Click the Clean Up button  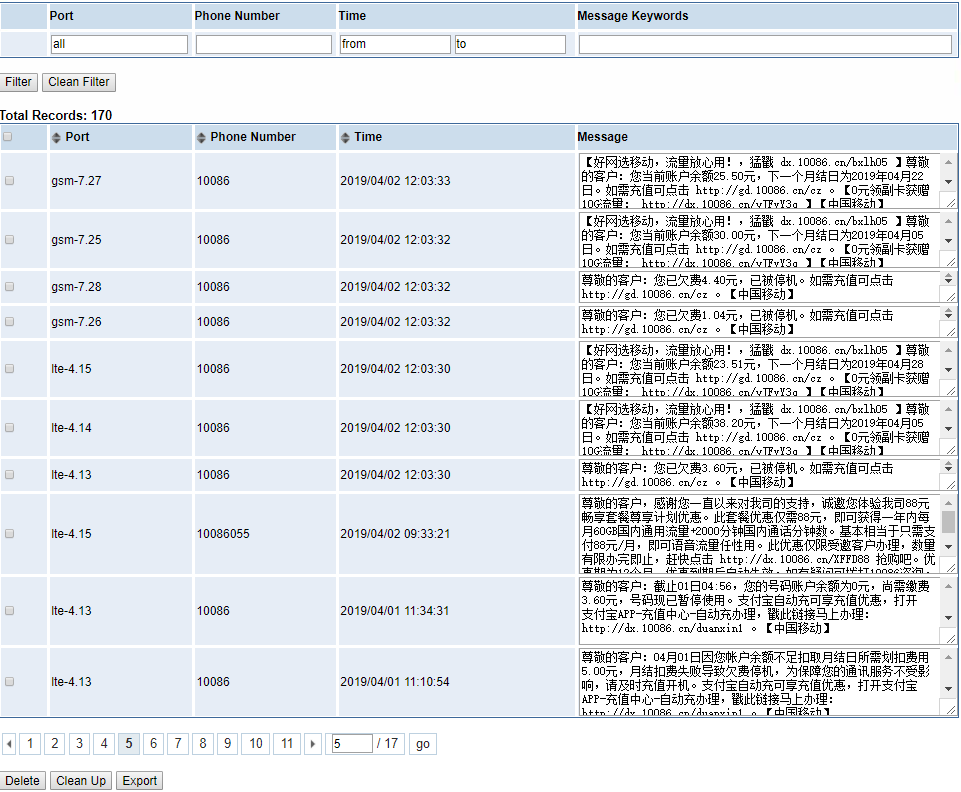81,781
